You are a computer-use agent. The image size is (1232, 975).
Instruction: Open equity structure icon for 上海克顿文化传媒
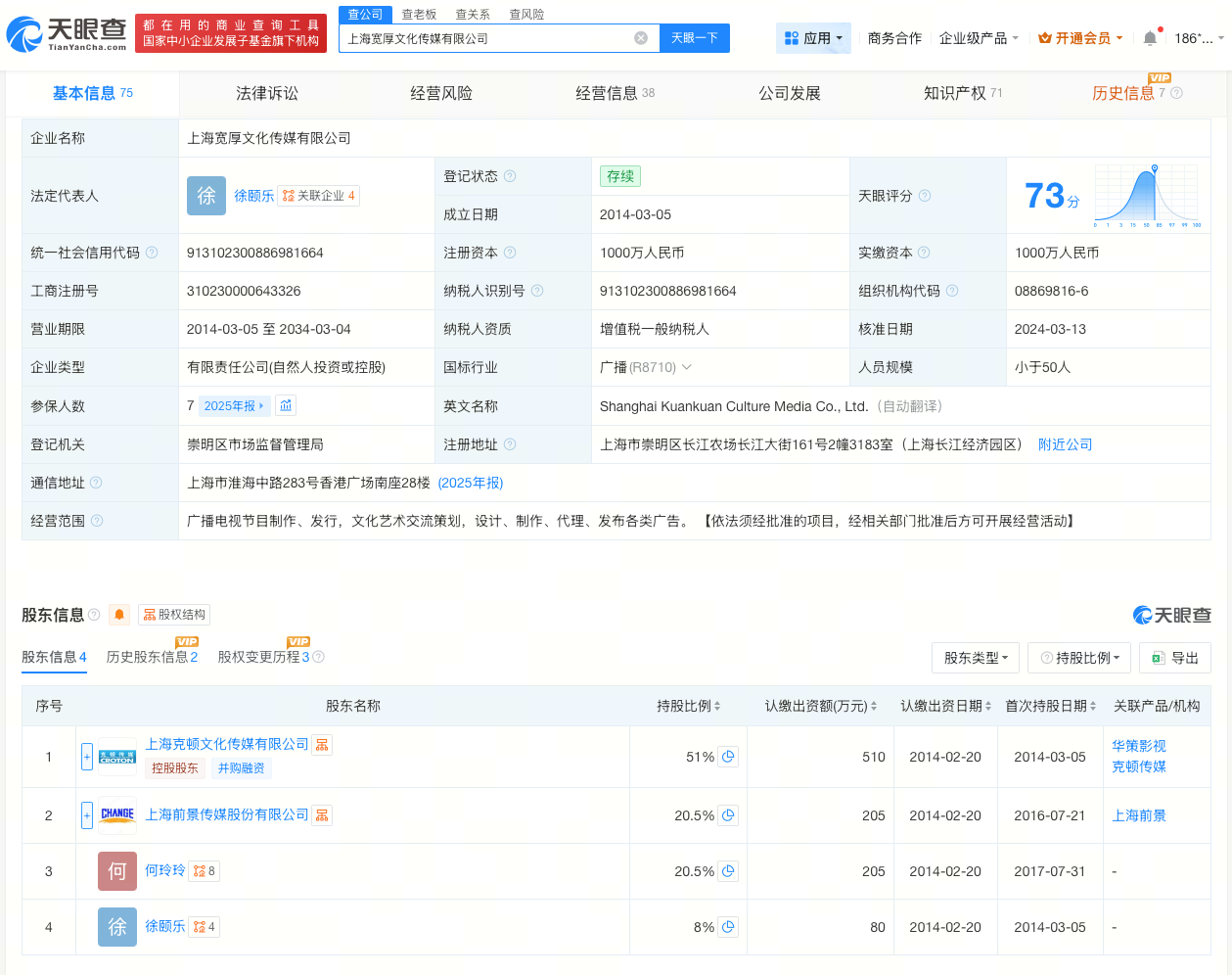[322, 745]
